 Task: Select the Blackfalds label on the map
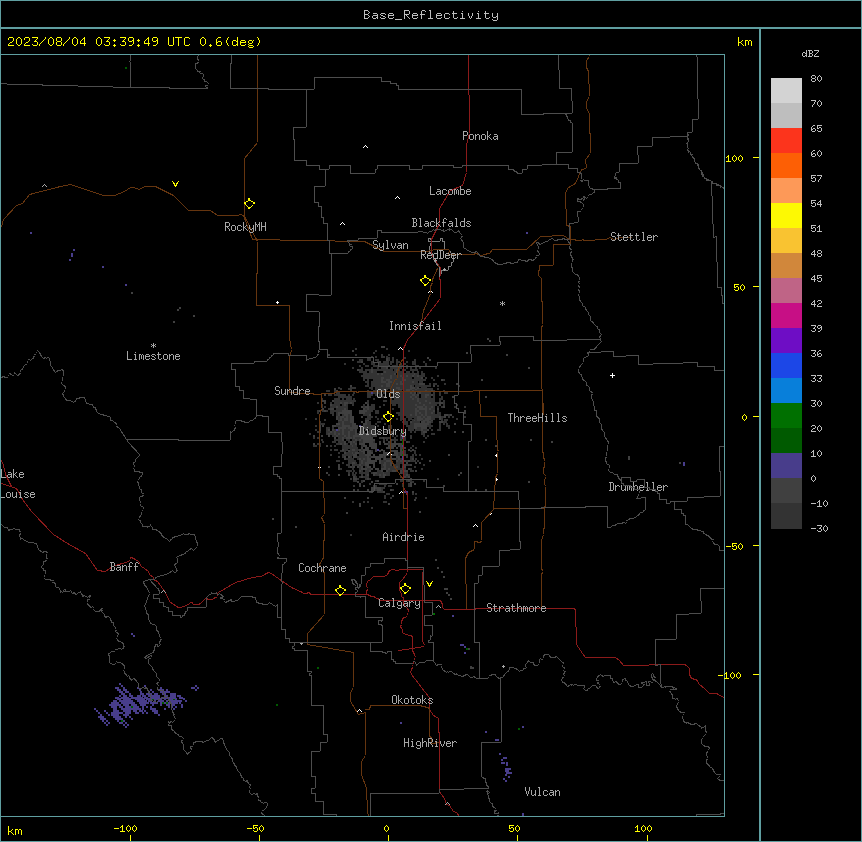point(441,223)
